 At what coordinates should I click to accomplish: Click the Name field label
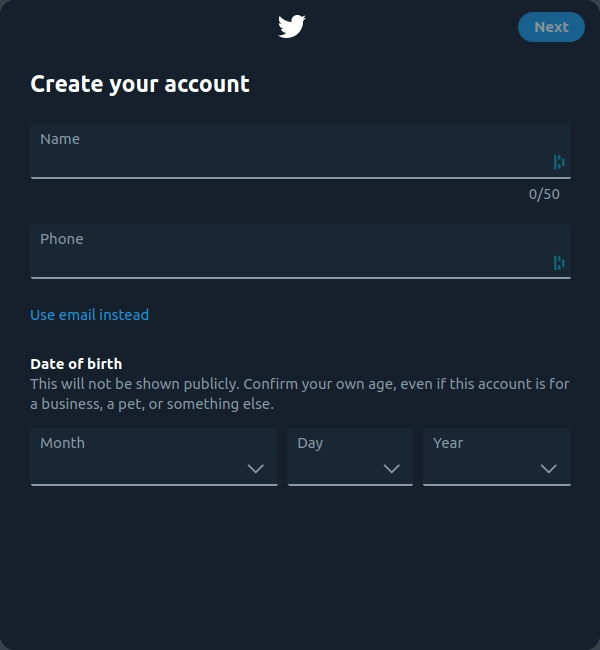pos(60,139)
